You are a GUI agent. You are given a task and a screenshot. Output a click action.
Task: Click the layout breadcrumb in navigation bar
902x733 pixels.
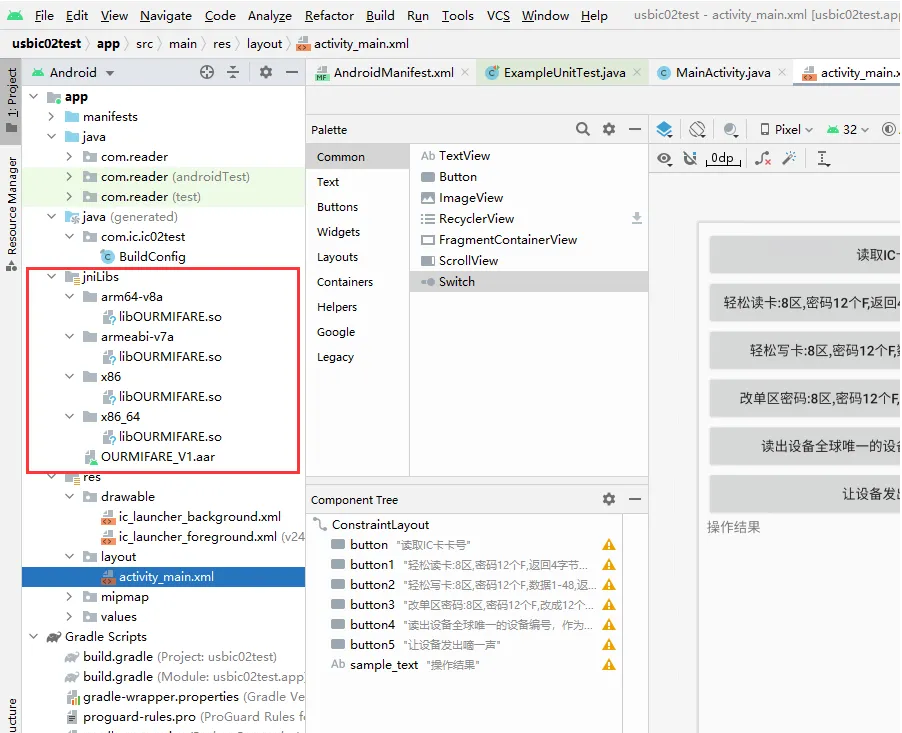coord(265,44)
